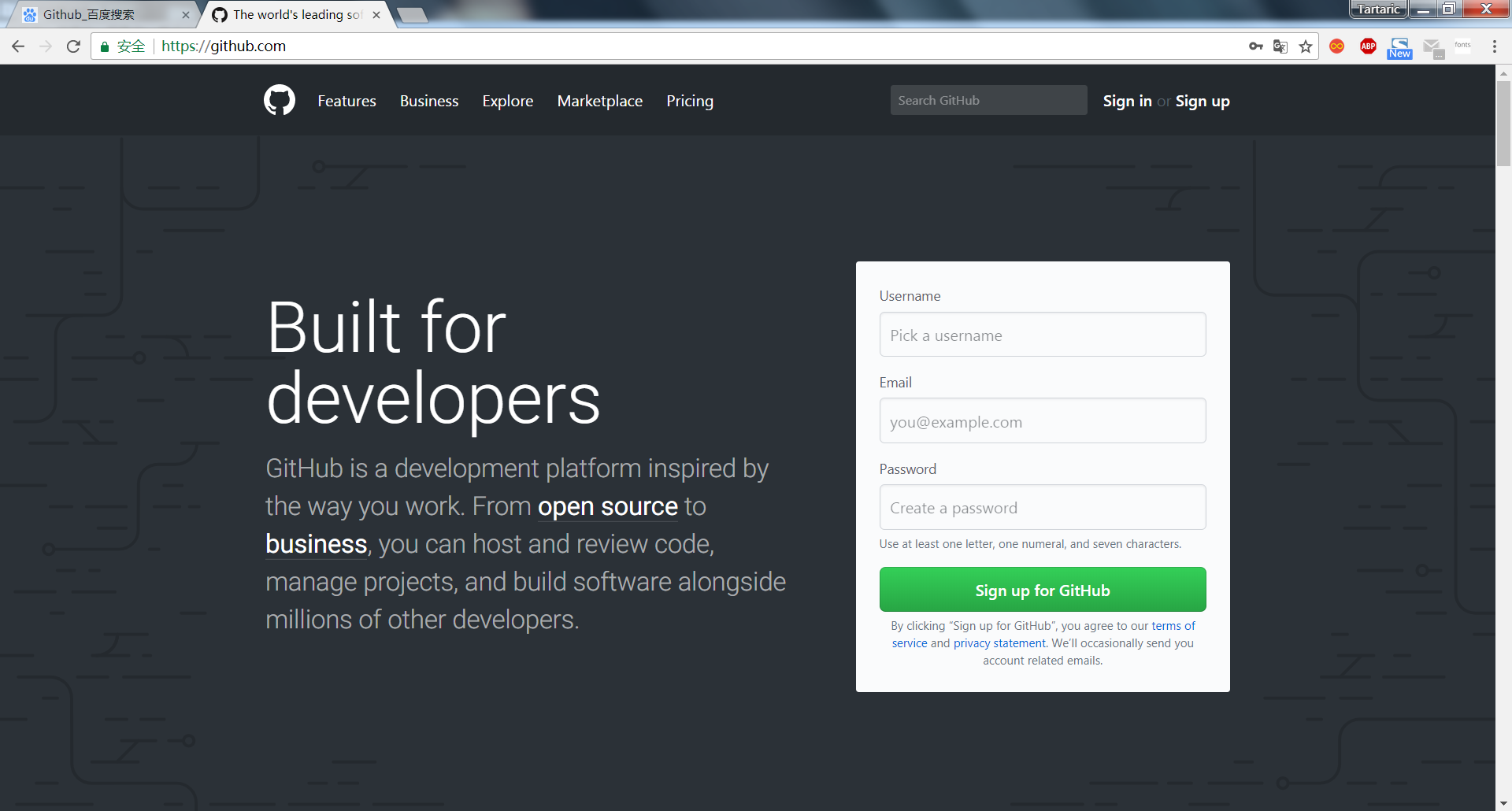Open the Features nav link
Screen dimensions: 1512x811
(346, 101)
